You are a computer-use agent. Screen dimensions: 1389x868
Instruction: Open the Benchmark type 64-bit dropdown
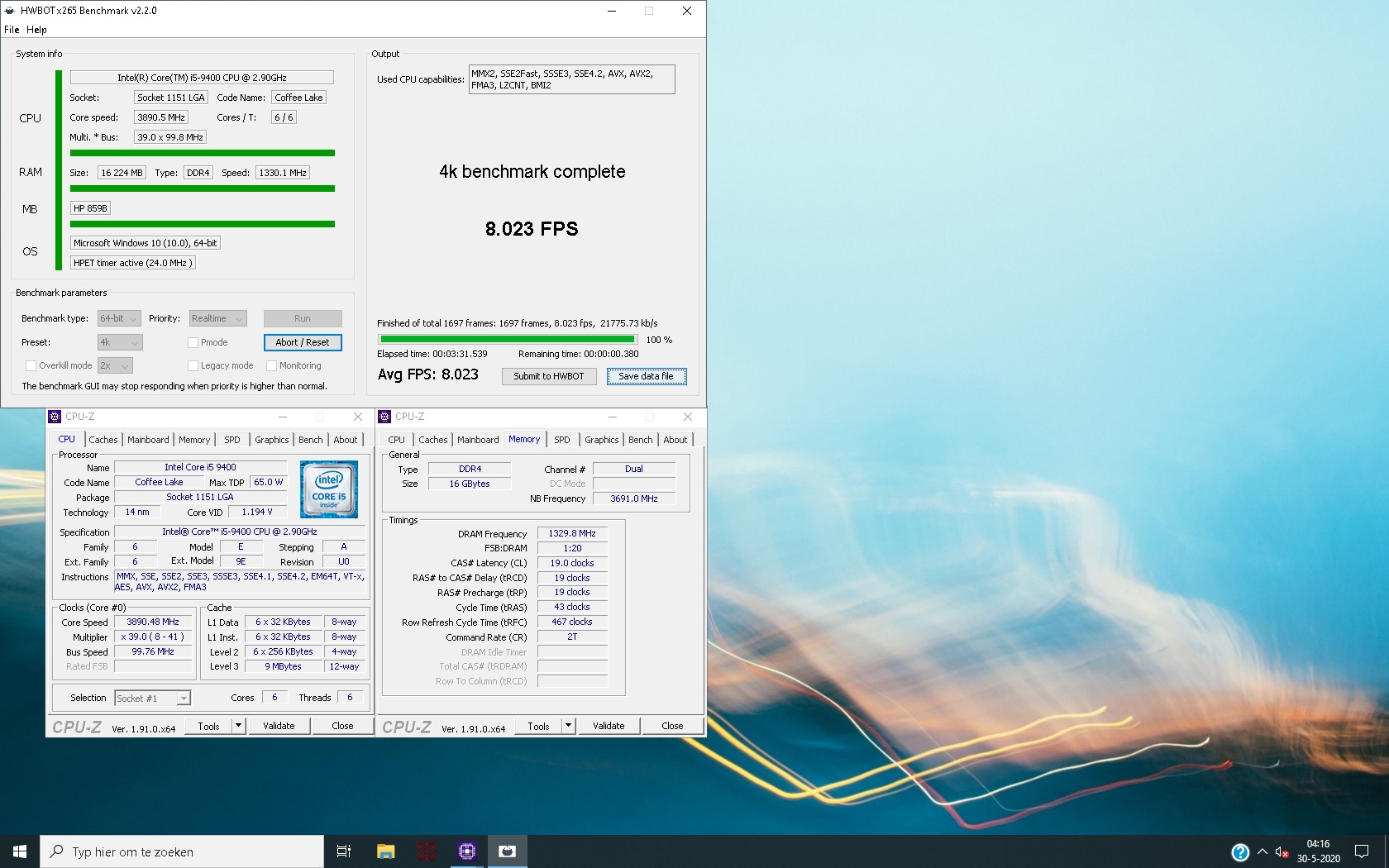tap(118, 318)
